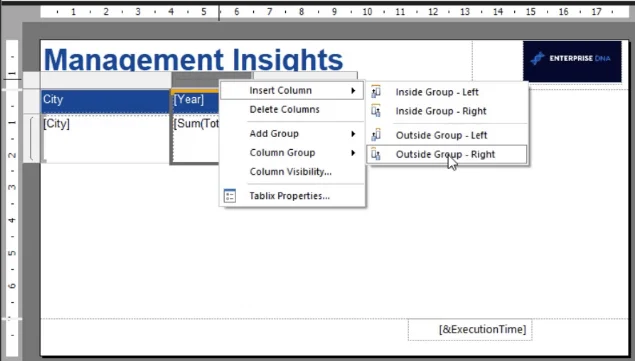Select Column Visibility... option
The image size is (635, 361).
pos(292,172)
